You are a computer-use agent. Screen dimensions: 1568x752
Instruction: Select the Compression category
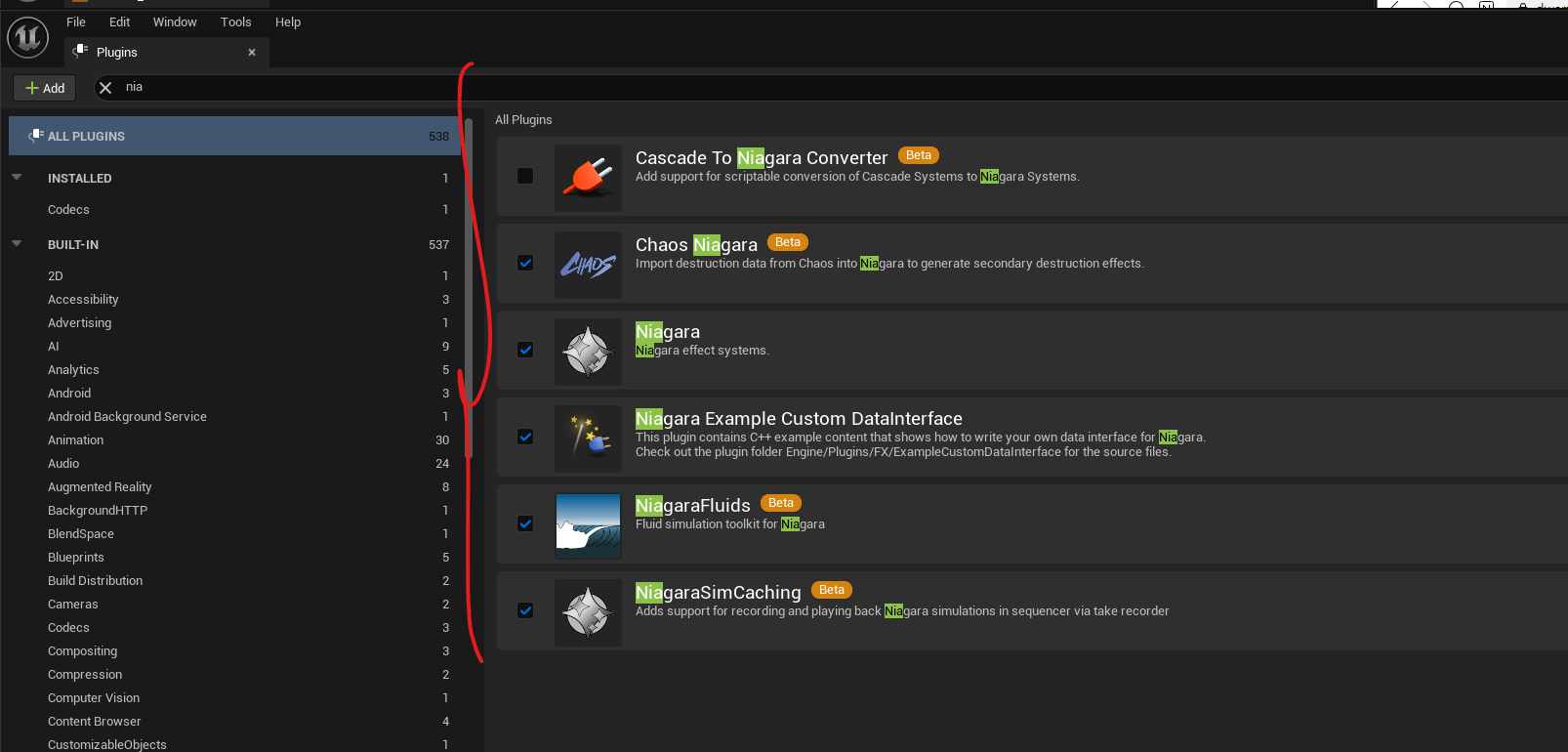pyautogui.click(x=234, y=674)
